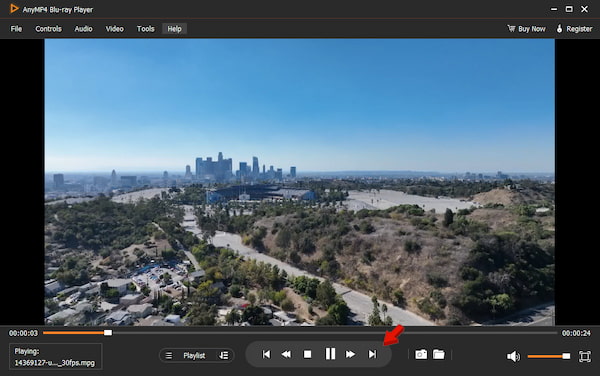The image size is (600, 376).
Task: Minimize the player window
Action: (x=554, y=9)
